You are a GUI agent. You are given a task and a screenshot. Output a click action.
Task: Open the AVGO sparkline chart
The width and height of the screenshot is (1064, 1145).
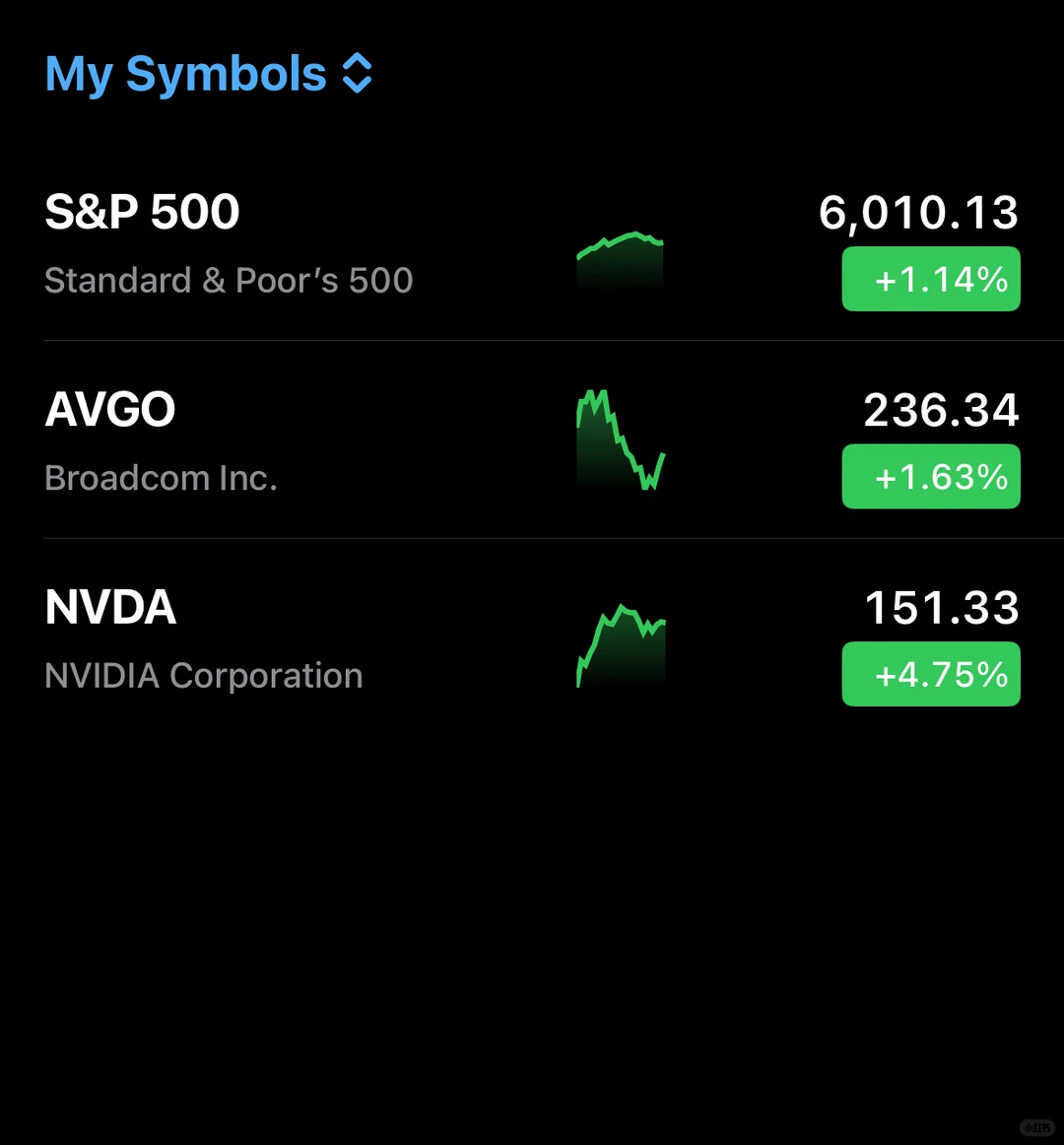620,438
